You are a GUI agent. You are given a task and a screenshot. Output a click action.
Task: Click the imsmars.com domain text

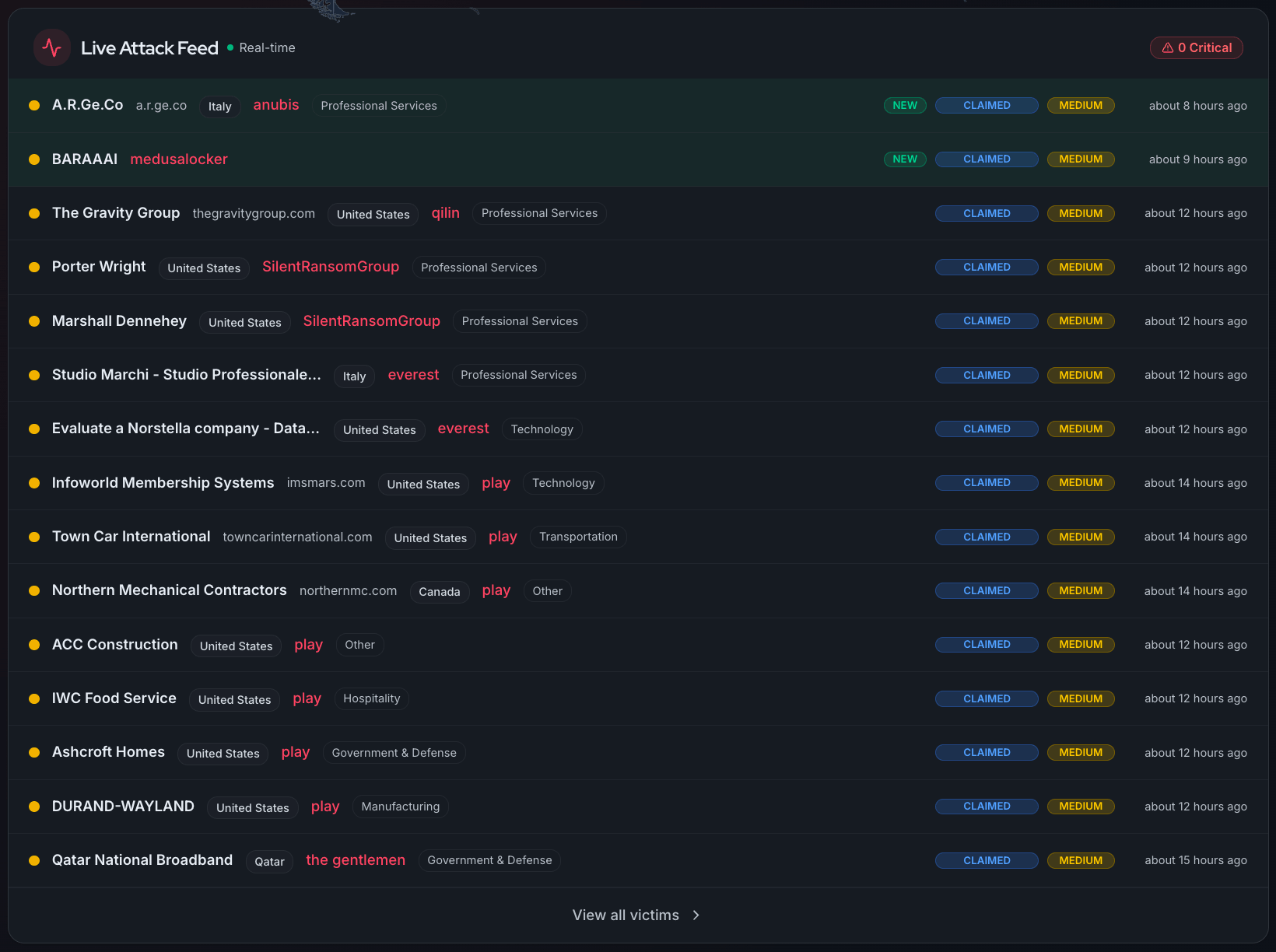point(326,483)
